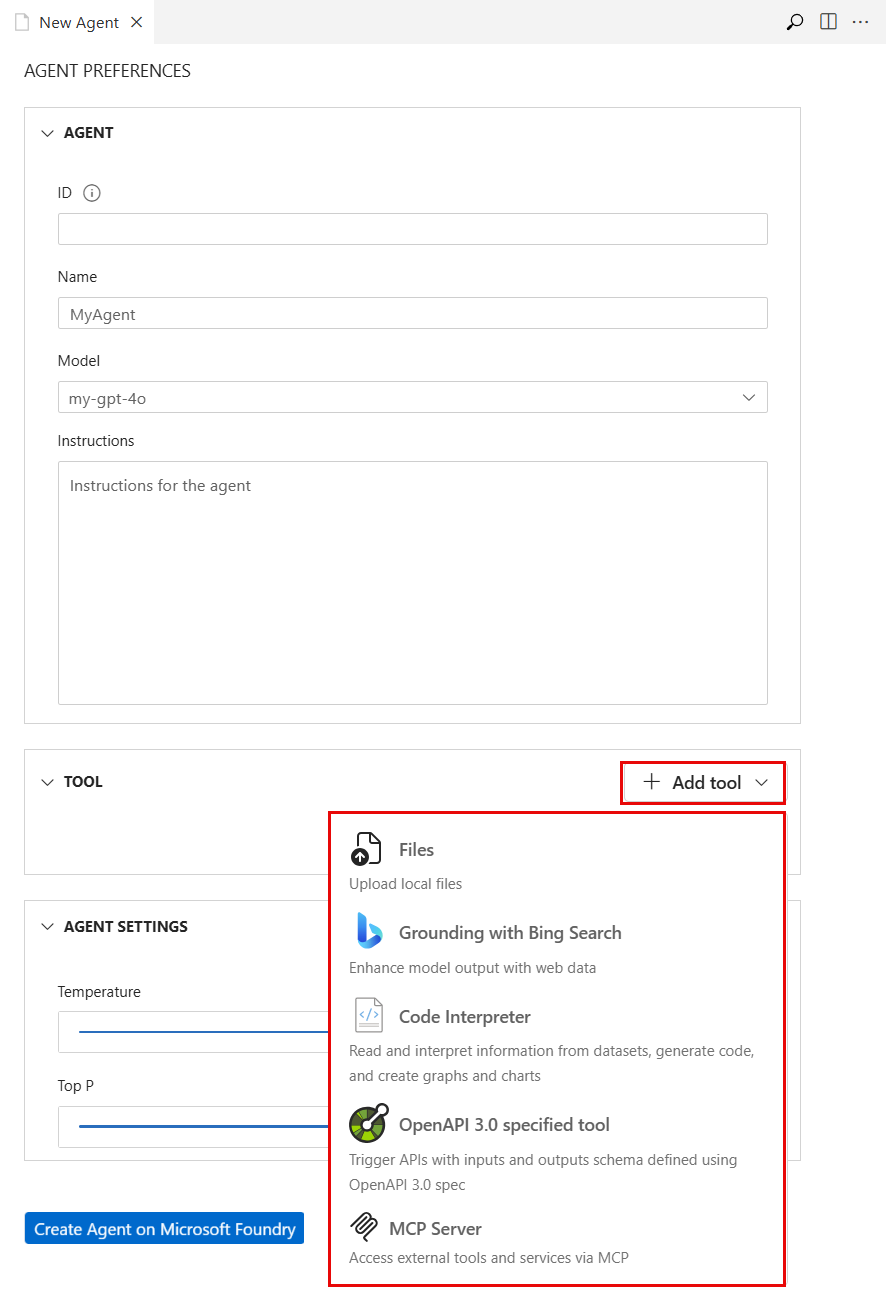Viewport: 886px width, 1309px height.
Task: Click 'Enhance model output with web data'
Action: [472, 967]
